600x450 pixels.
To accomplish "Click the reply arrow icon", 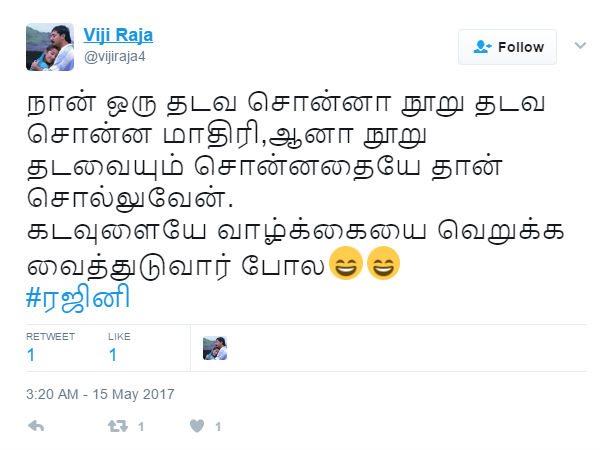I will pyautogui.click(x=36, y=426).
